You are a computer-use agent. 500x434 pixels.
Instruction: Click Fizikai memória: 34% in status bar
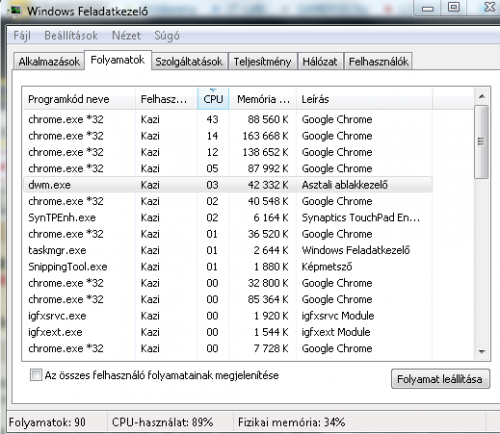[x=291, y=422]
